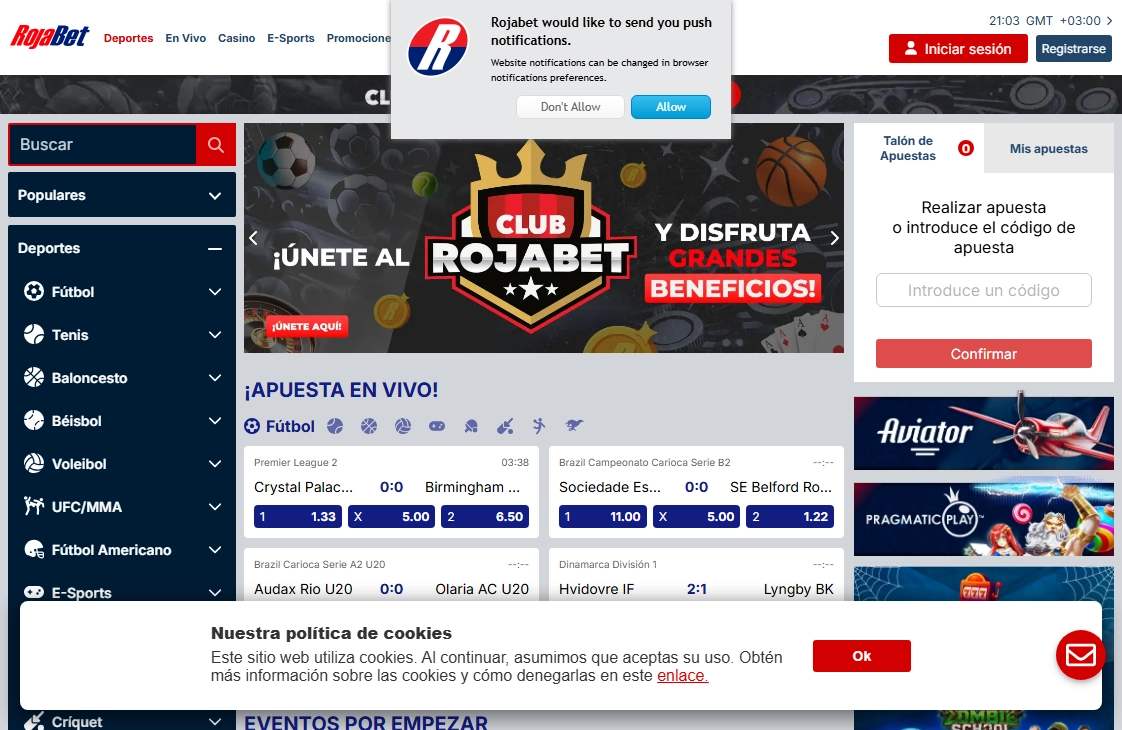Click Iniciar sesión button
Screen dimensions: 1122x730
pos(958,49)
